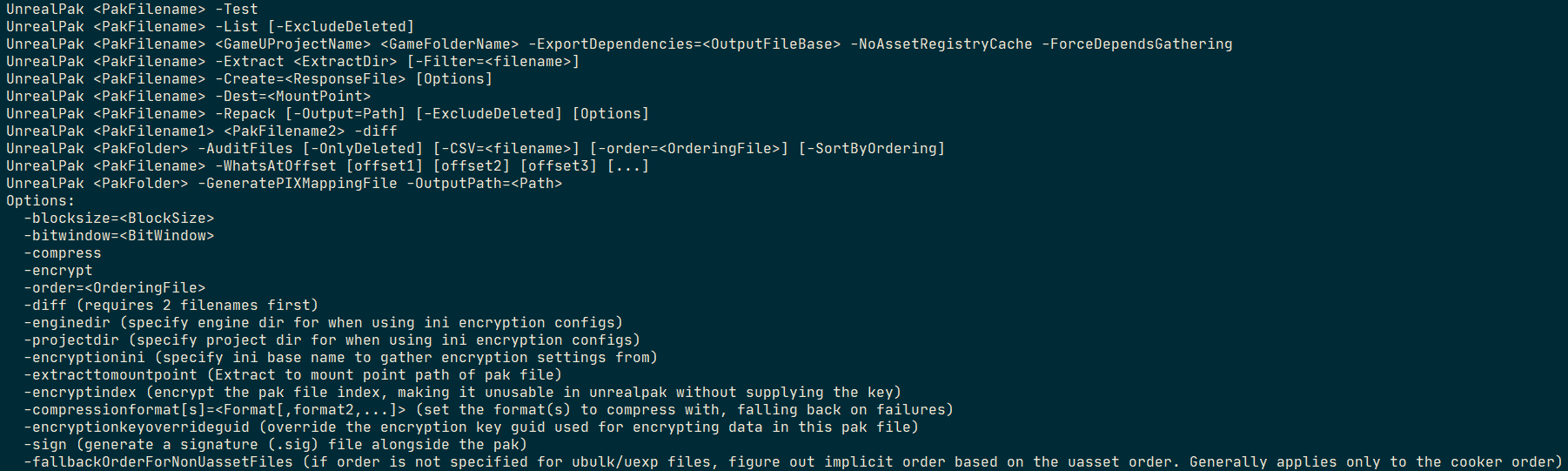This screenshot has width=1568, height=471.
Task: Click the -encryptindex option name
Action: [79, 393]
